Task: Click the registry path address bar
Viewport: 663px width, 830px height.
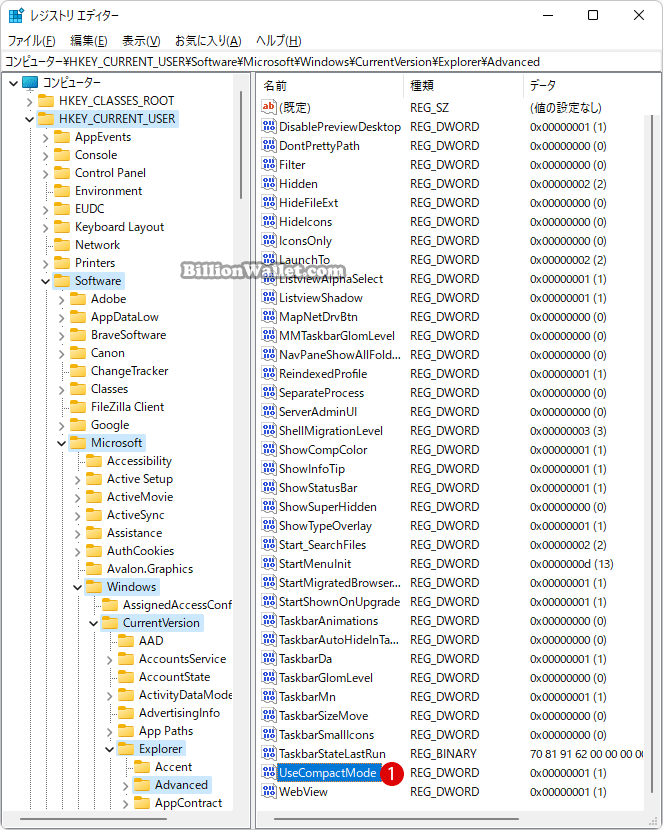Action: (331, 62)
